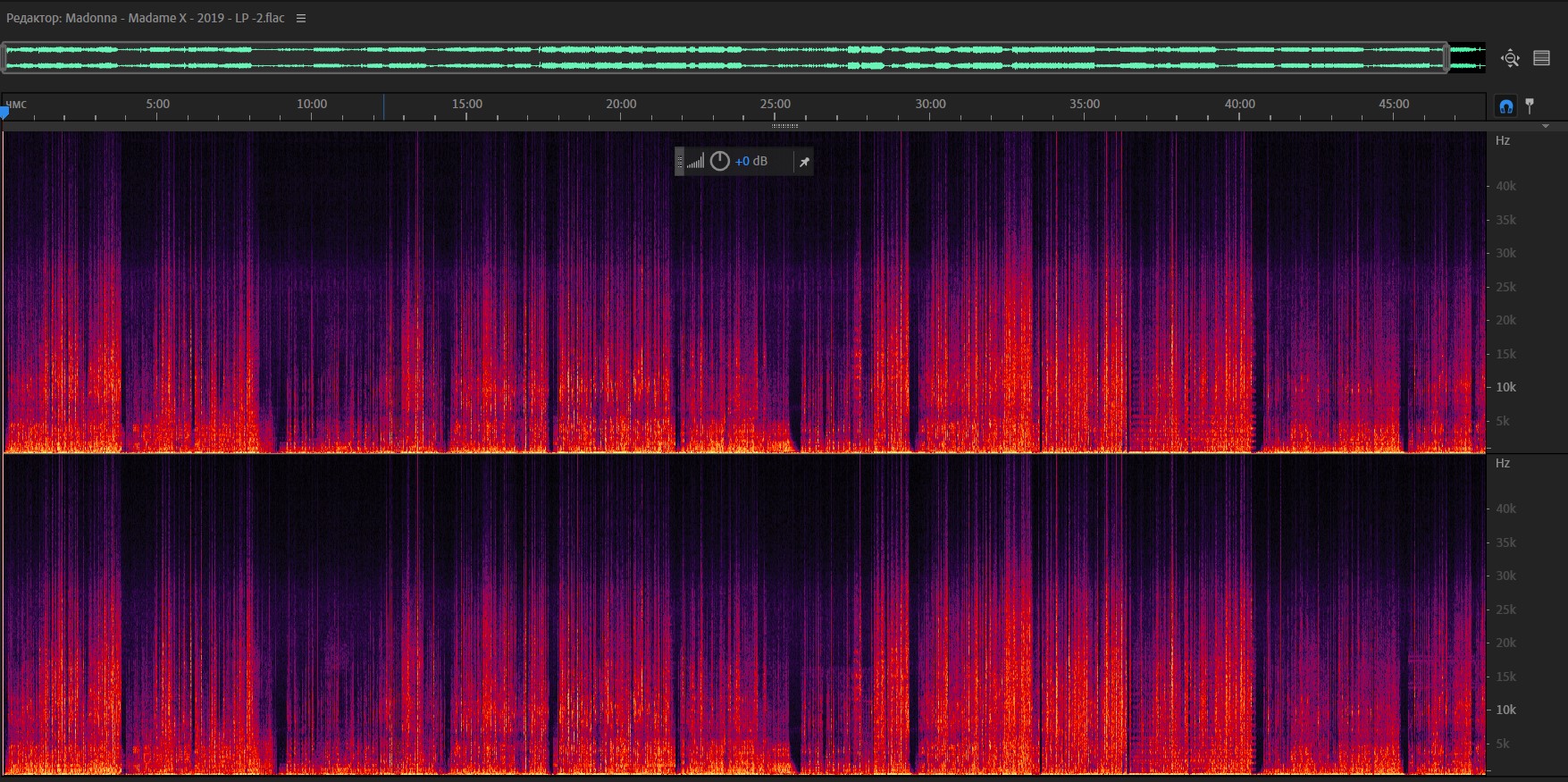
Task: Click the blue playhead marker at timeline start
Action: pos(4,112)
